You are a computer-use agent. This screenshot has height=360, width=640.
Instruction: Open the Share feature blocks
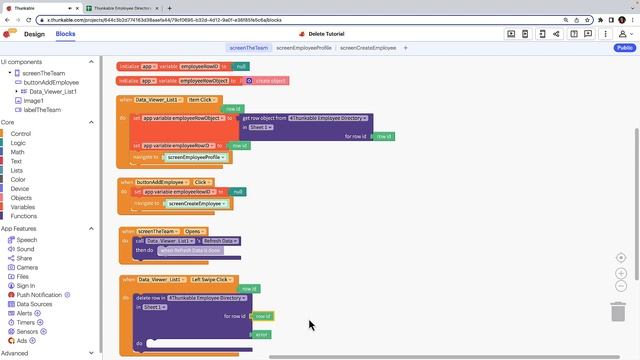24,258
